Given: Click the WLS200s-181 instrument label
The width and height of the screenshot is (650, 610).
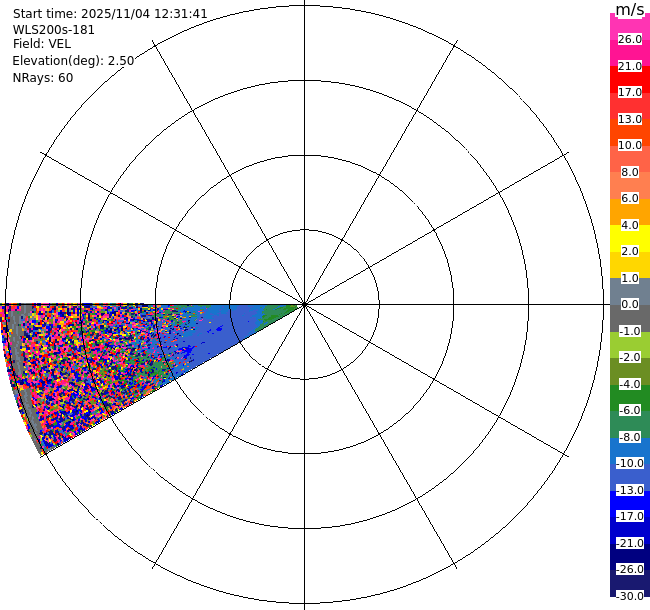Looking at the screenshot, I should click(53, 30).
